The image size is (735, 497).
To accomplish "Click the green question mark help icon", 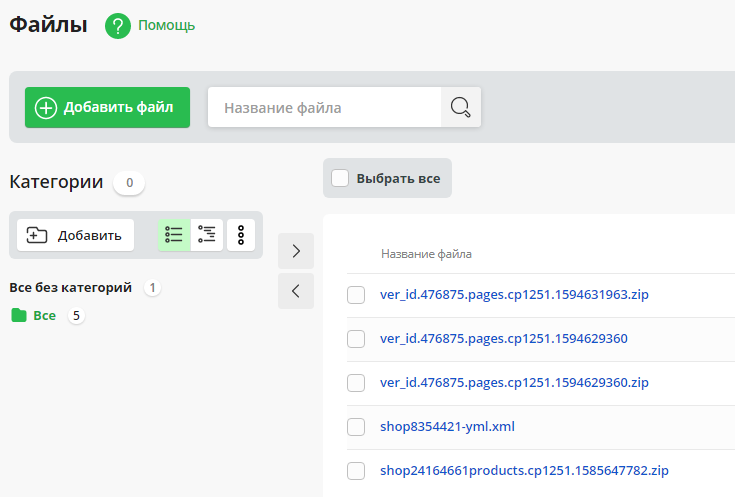I will pyautogui.click(x=118, y=26).
